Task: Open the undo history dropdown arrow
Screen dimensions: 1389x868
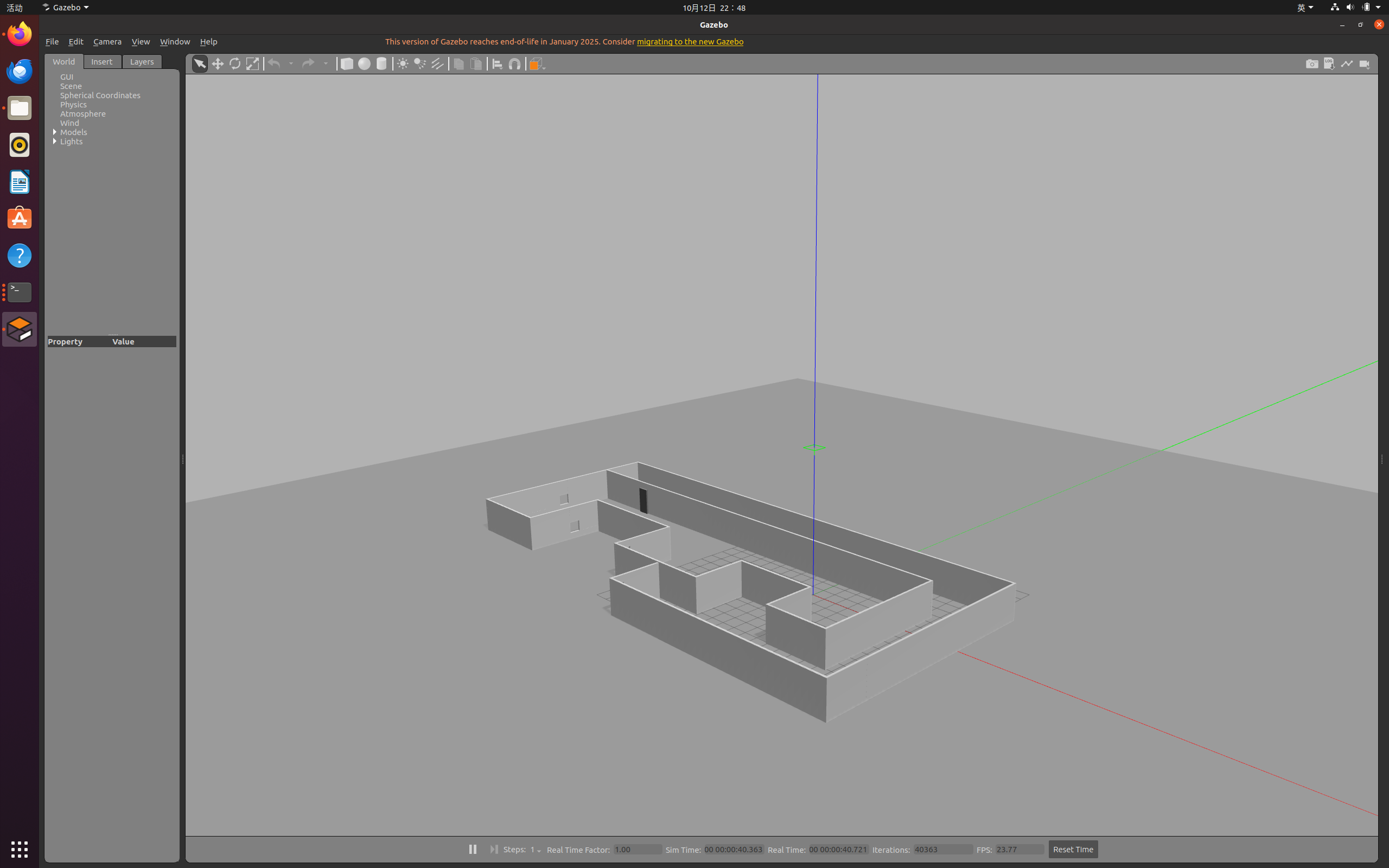Action: point(291,63)
